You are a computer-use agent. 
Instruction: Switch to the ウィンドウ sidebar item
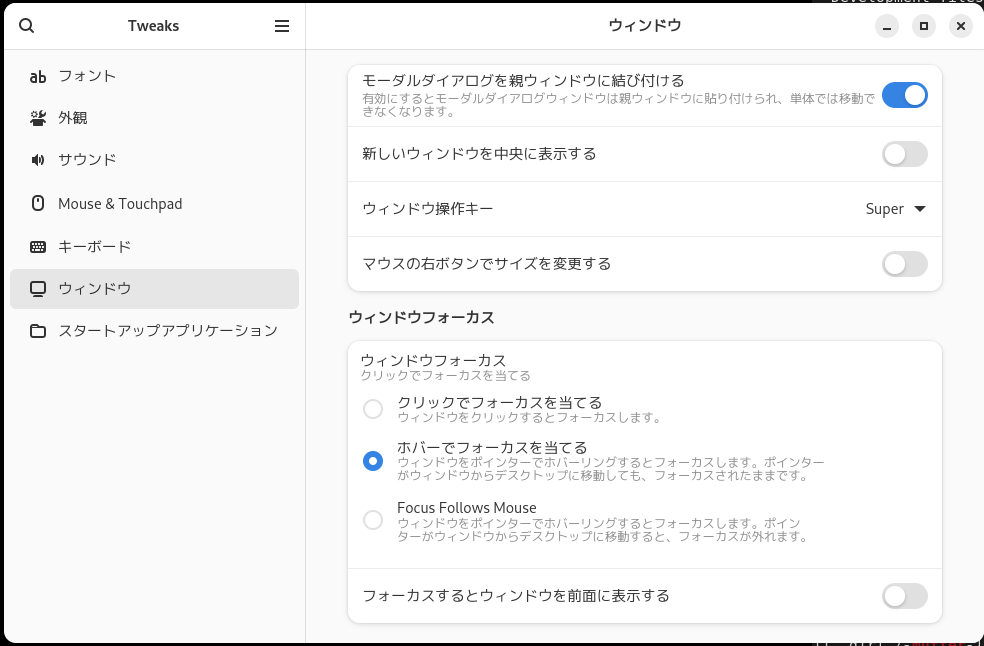click(x=154, y=289)
